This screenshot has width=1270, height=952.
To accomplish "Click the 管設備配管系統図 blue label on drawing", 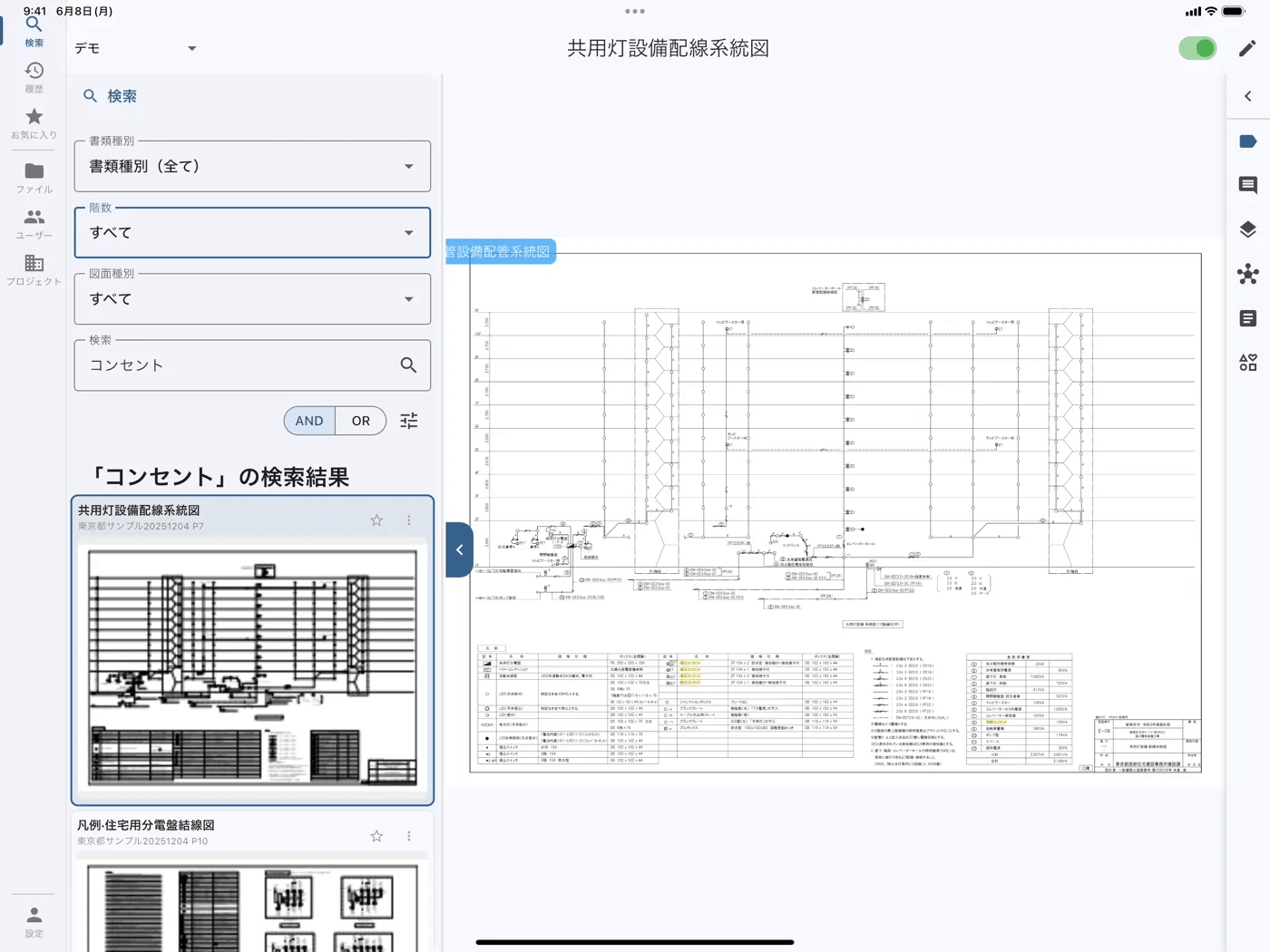I will click(500, 251).
